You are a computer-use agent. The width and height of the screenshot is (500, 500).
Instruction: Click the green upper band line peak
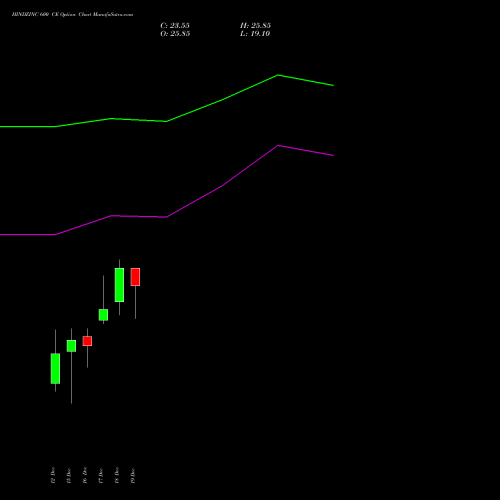[278, 75]
